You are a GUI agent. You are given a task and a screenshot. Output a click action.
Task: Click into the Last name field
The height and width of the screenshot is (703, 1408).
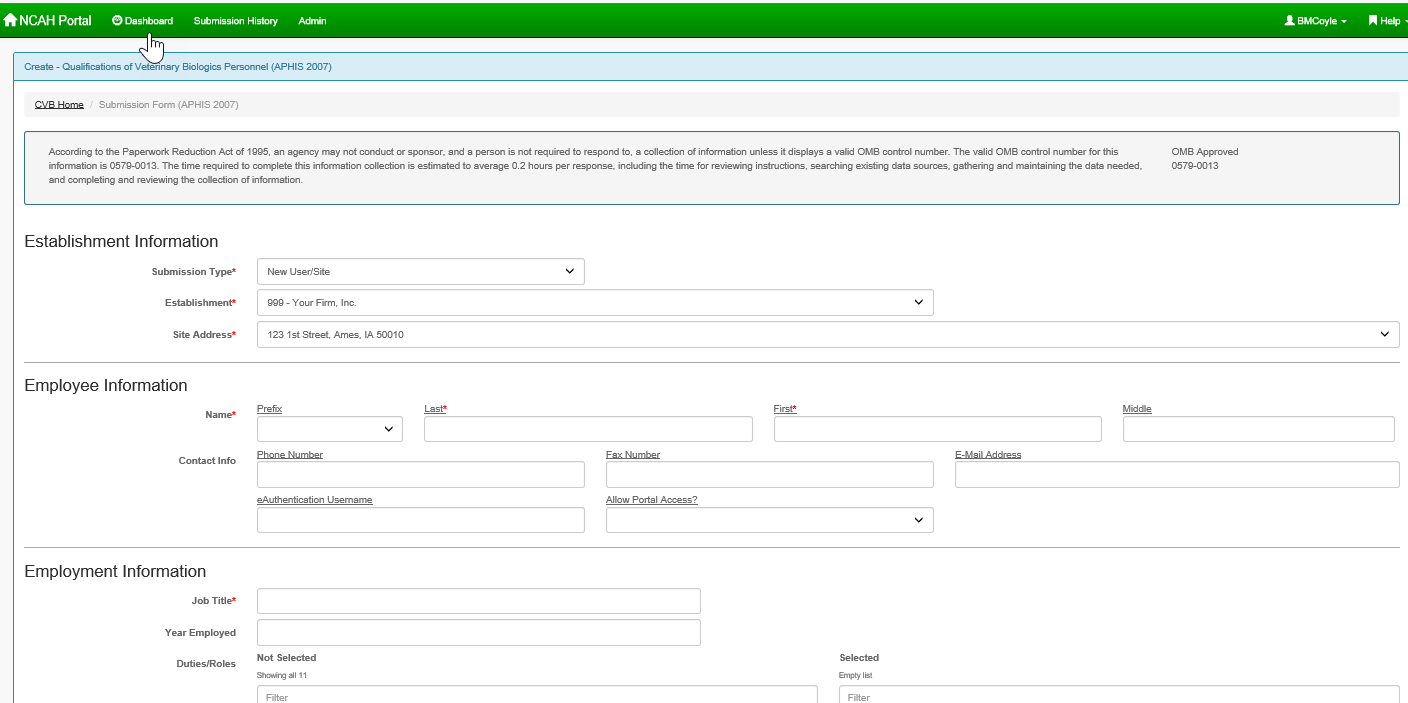[x=587, y=429]
